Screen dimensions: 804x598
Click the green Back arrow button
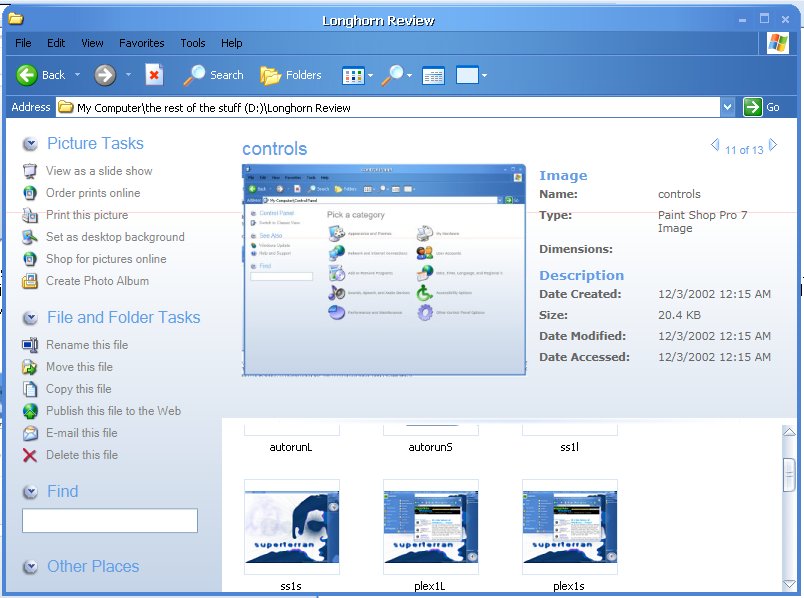[27, 75]
